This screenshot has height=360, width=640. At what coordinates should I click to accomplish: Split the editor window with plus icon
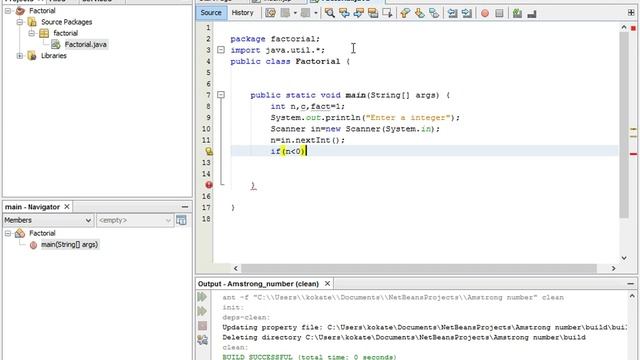pyautogui.click(x=631, y=13)
